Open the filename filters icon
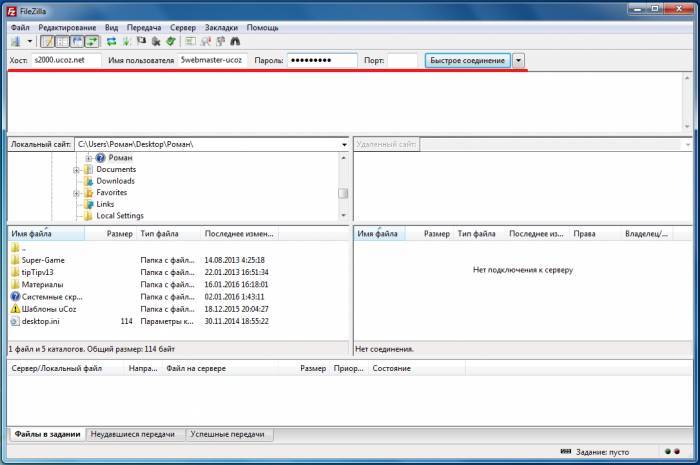 tap(191, 42)
